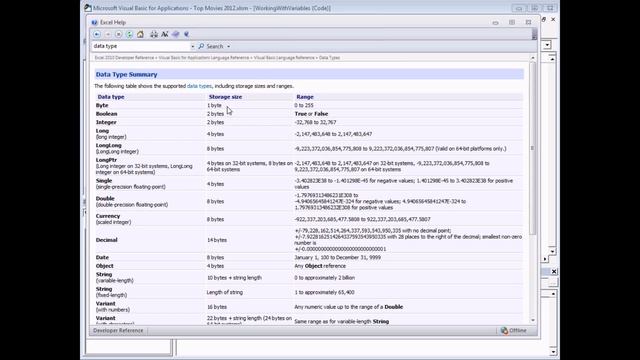Change help font size
Image resolution: width=640 pixels, height=360 pixels.
pos(165,34)
